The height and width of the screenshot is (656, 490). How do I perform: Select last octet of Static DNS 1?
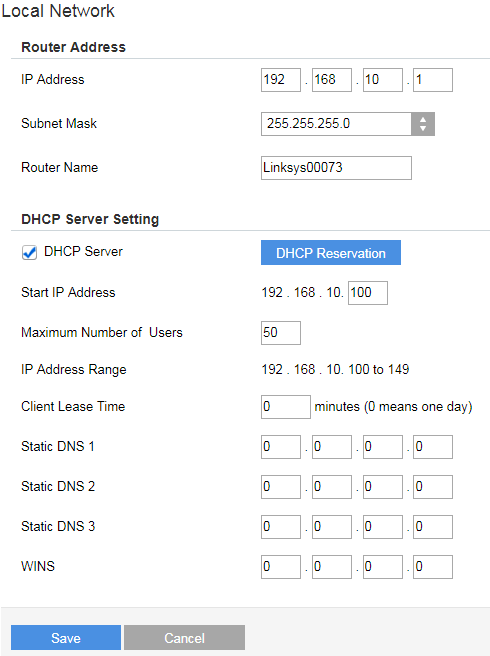(x=433, y=447)
